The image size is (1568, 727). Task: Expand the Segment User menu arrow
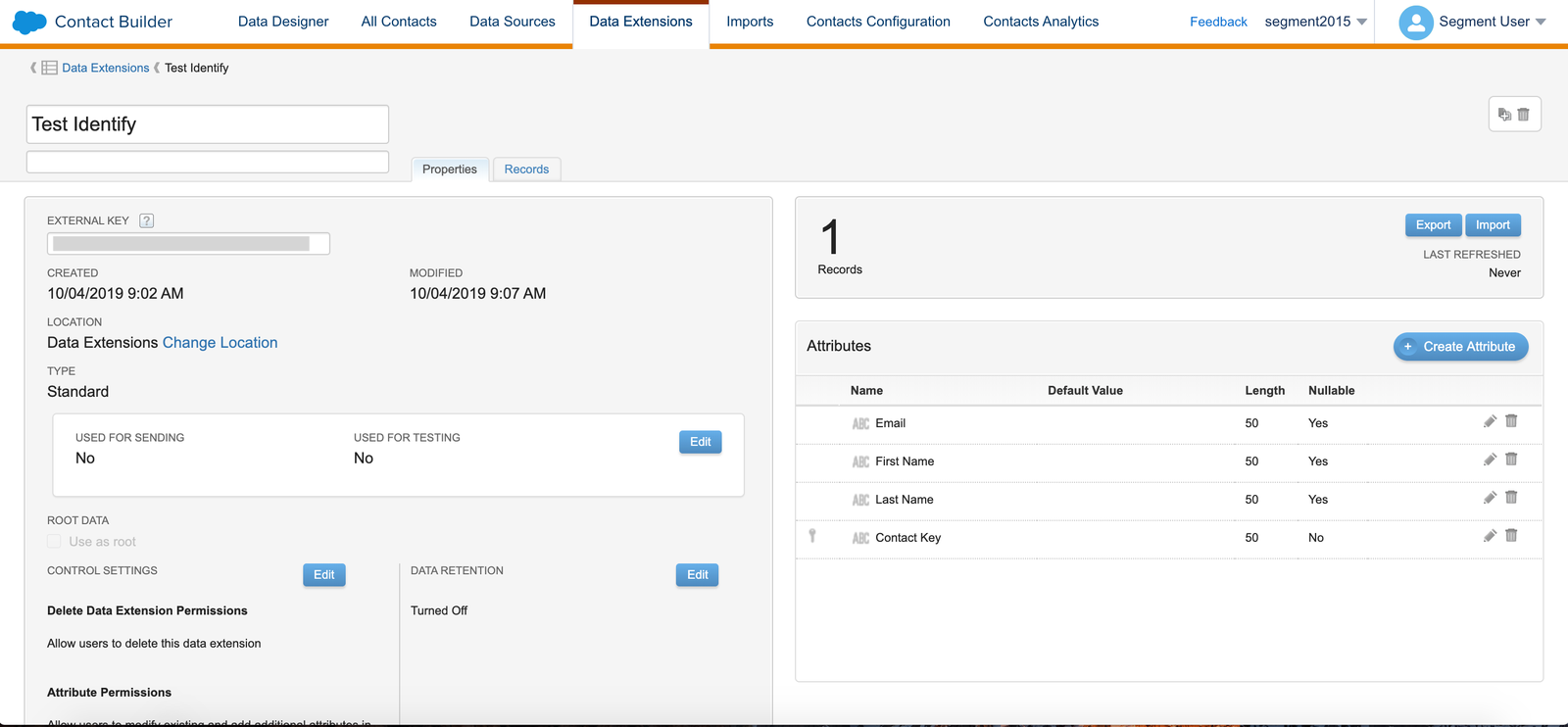click(1541, 22)
